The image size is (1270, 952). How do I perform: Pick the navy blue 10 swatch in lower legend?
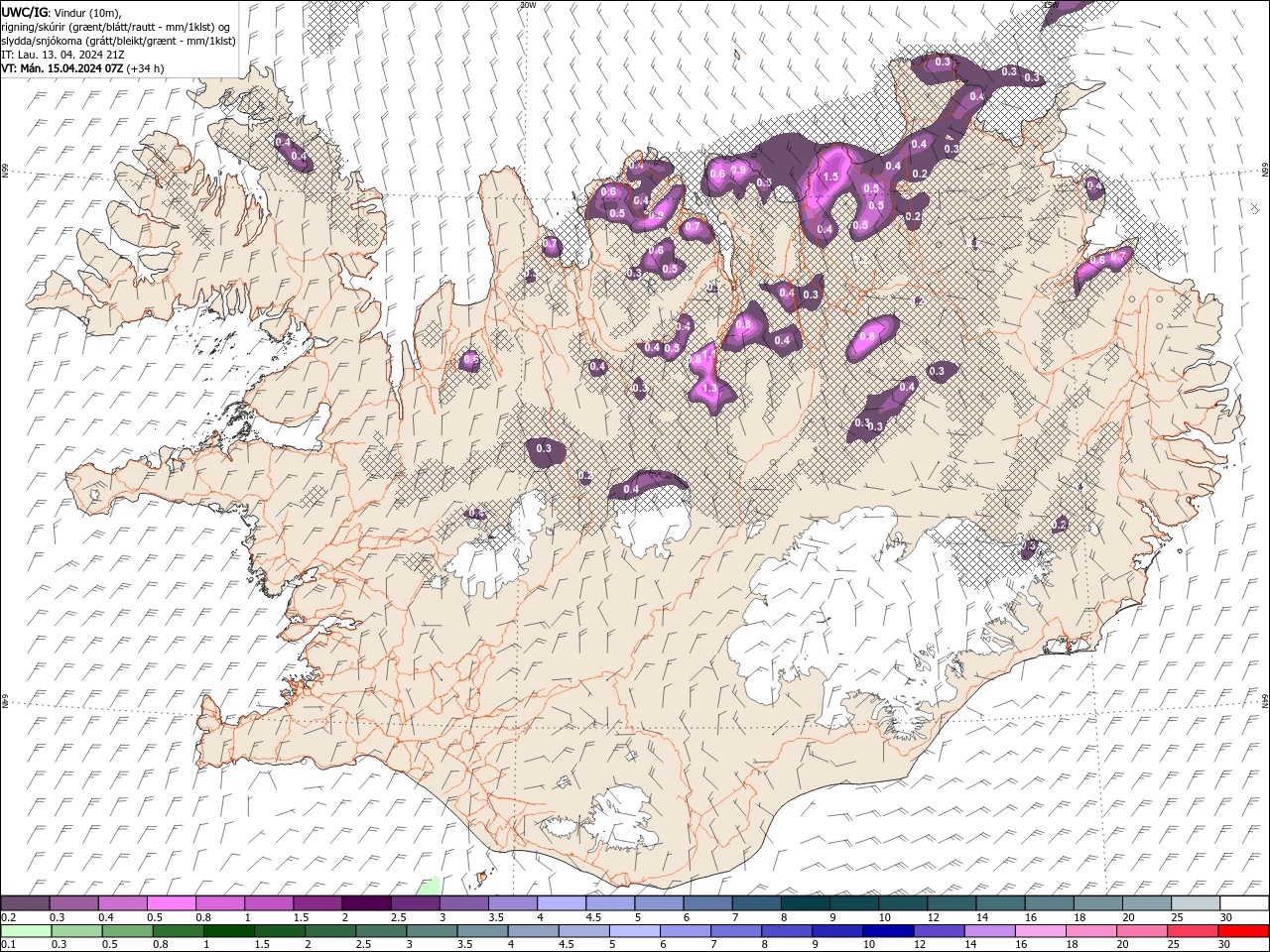point(888,931)
